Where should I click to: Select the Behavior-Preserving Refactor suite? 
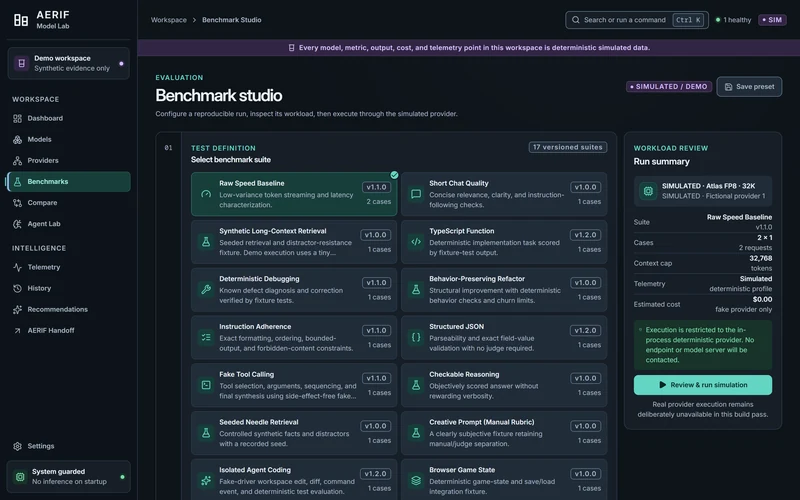[x=504, y=289]
